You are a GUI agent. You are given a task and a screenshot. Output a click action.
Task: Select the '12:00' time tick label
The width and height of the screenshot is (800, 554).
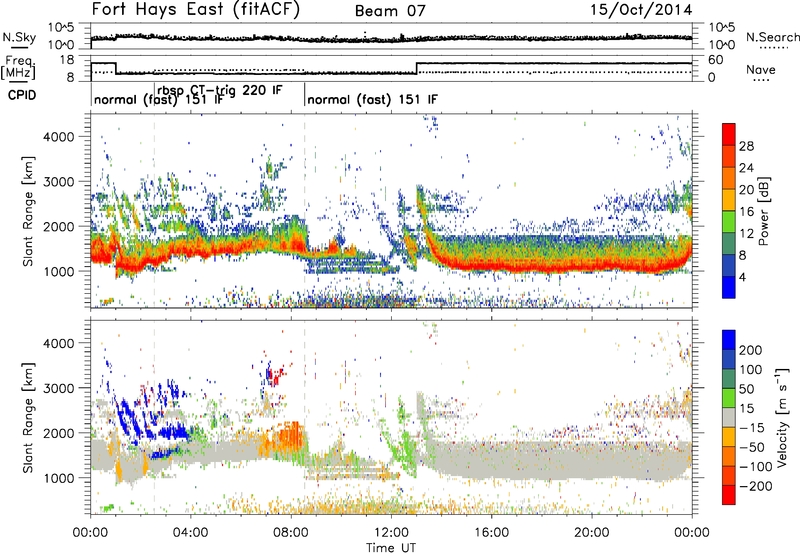pyautogui.click(x=391, y=533)
